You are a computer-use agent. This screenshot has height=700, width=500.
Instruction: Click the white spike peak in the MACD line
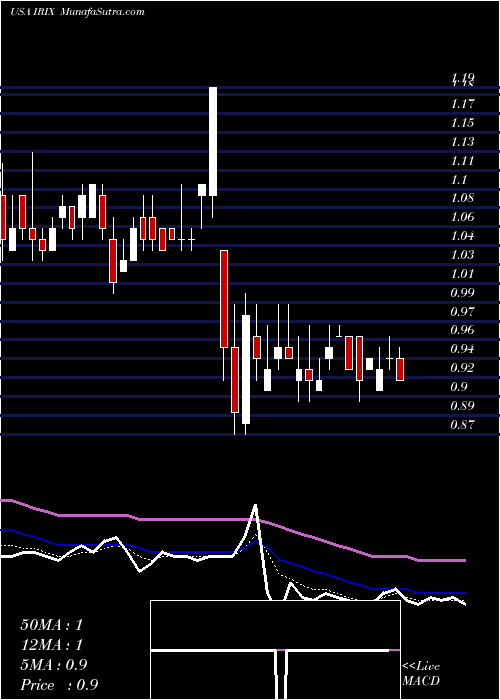[x=255, y=507]
